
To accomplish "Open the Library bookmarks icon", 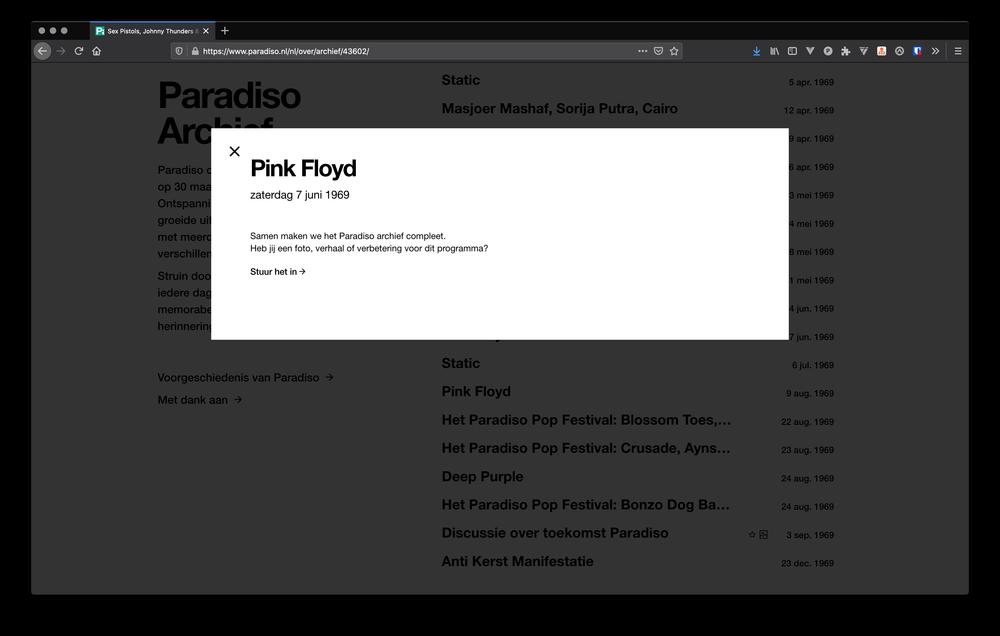I will point(774,51).
